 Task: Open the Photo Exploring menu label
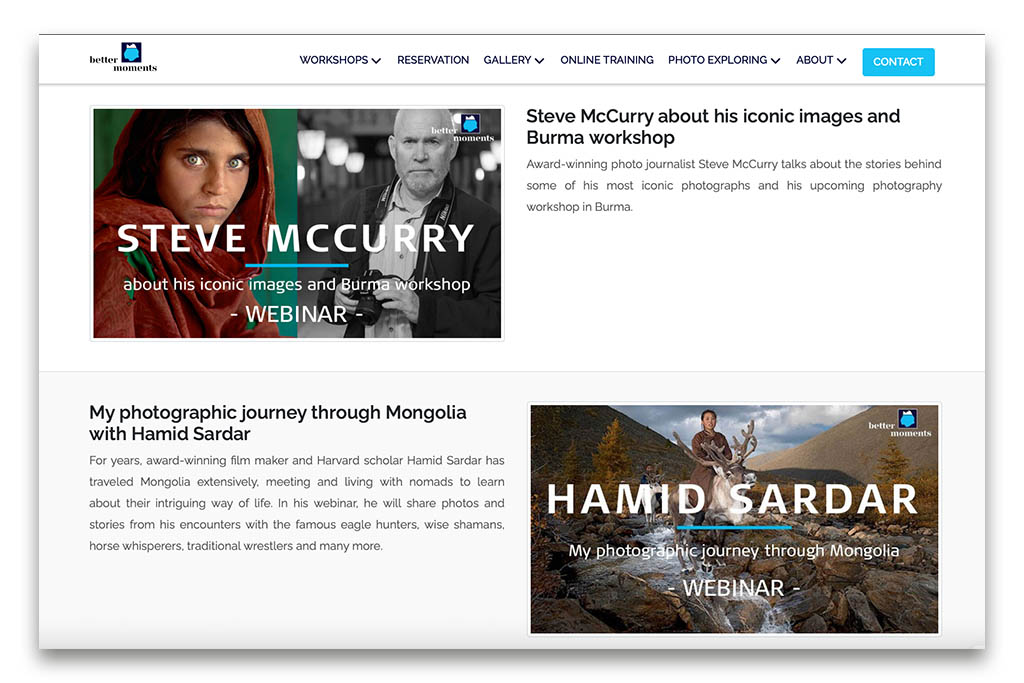click(717, 60)
